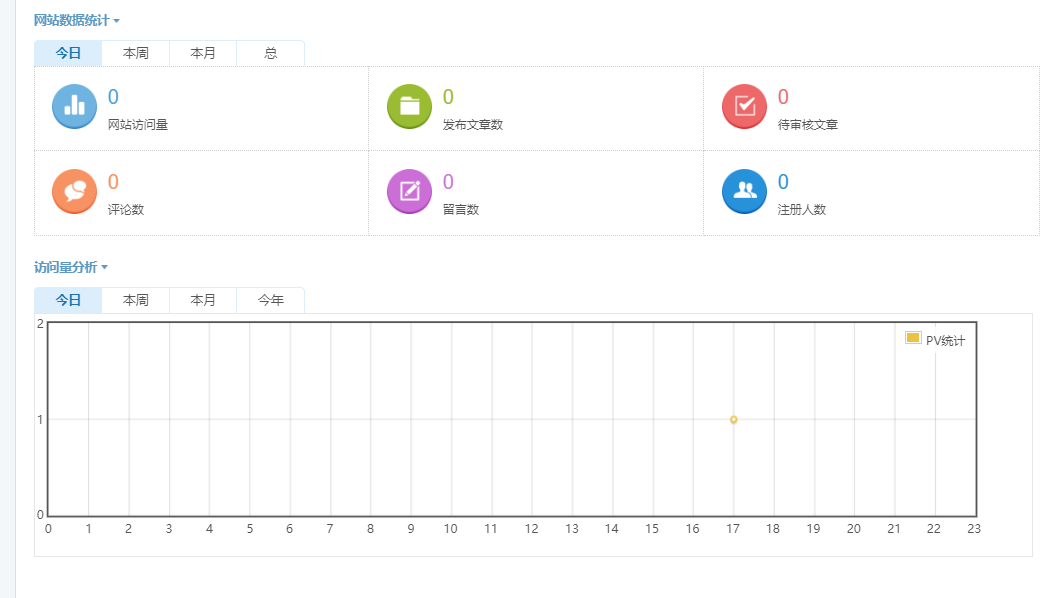Click the blue users 注册人数 icon
The image size is (1053, 598).
(744, 191)
